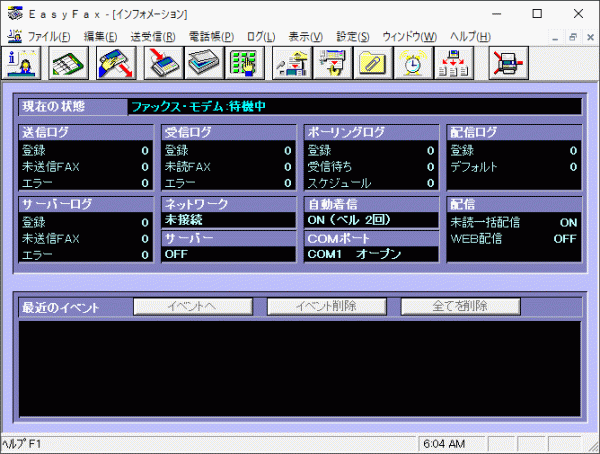Click the fax machine red arrow icon
Viewport: 600px width, 454px height.
click(164, 63)
